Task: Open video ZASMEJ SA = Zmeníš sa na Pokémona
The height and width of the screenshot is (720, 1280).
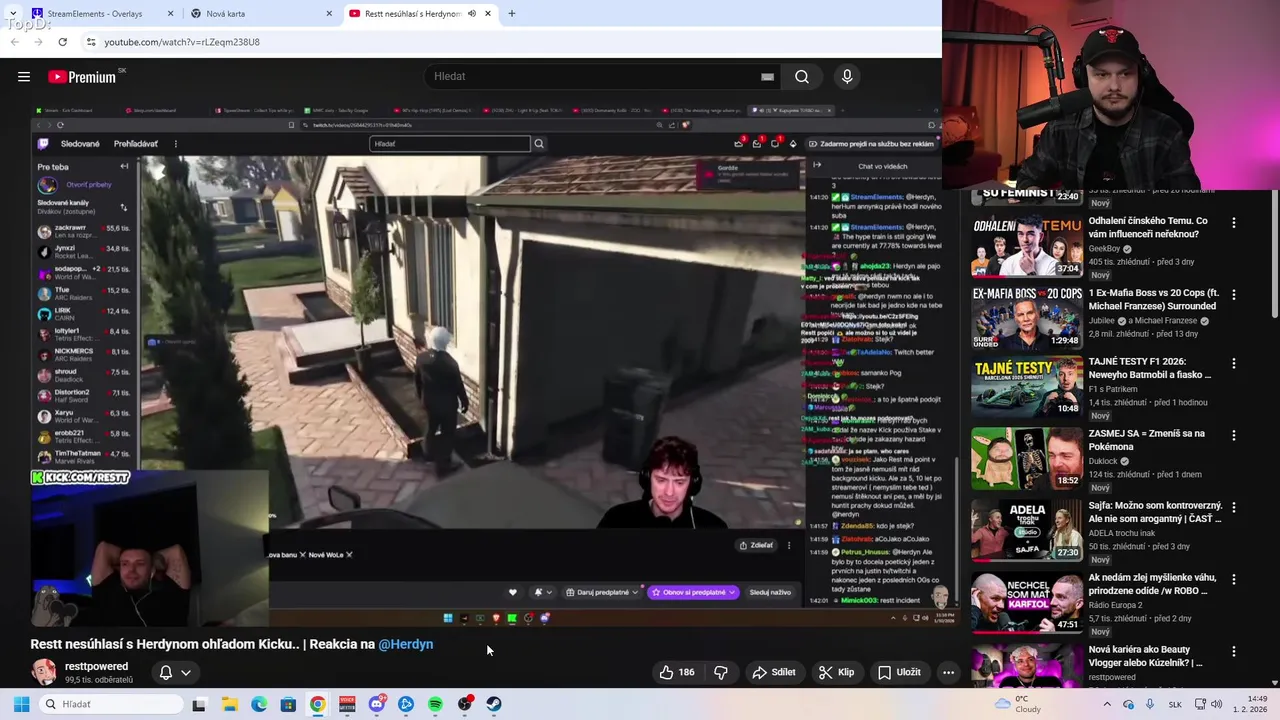Action: coord(1147,440)
